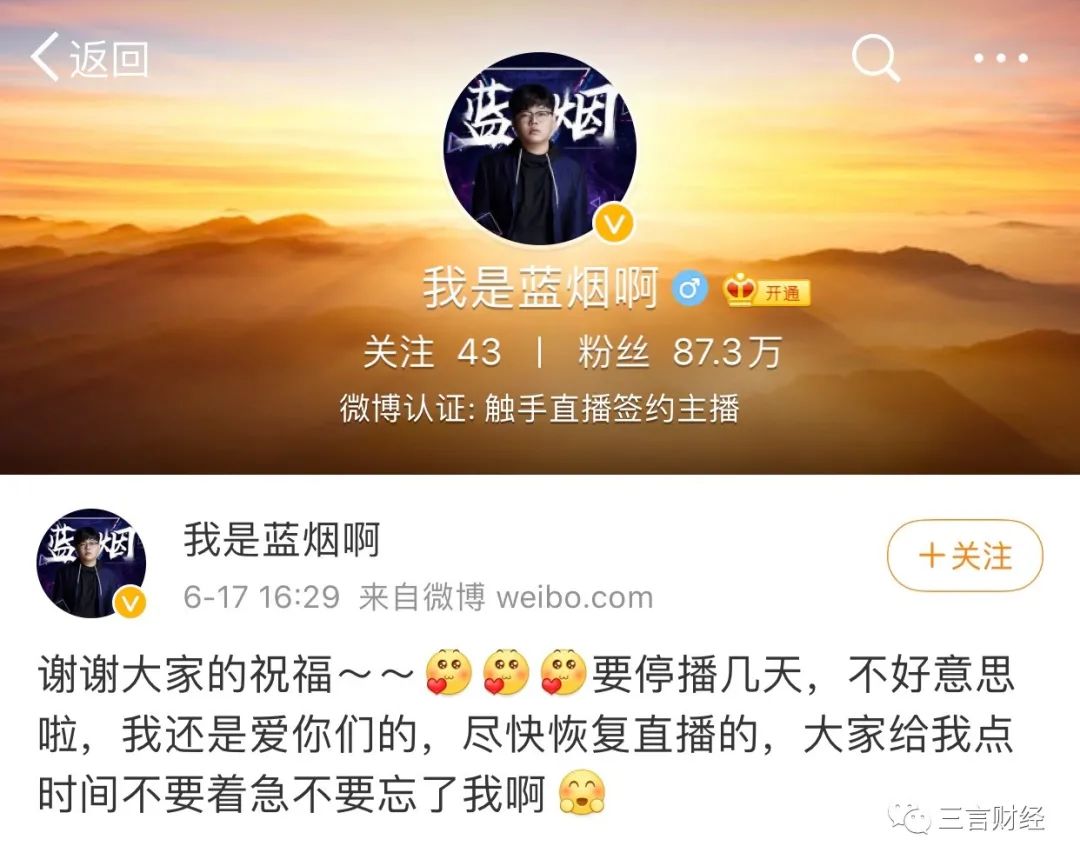The width and height of the screenshot is (1080, 866).
Task: Tap the profile name 我是蓝烟啊 in header
Action: pos(541,288)
